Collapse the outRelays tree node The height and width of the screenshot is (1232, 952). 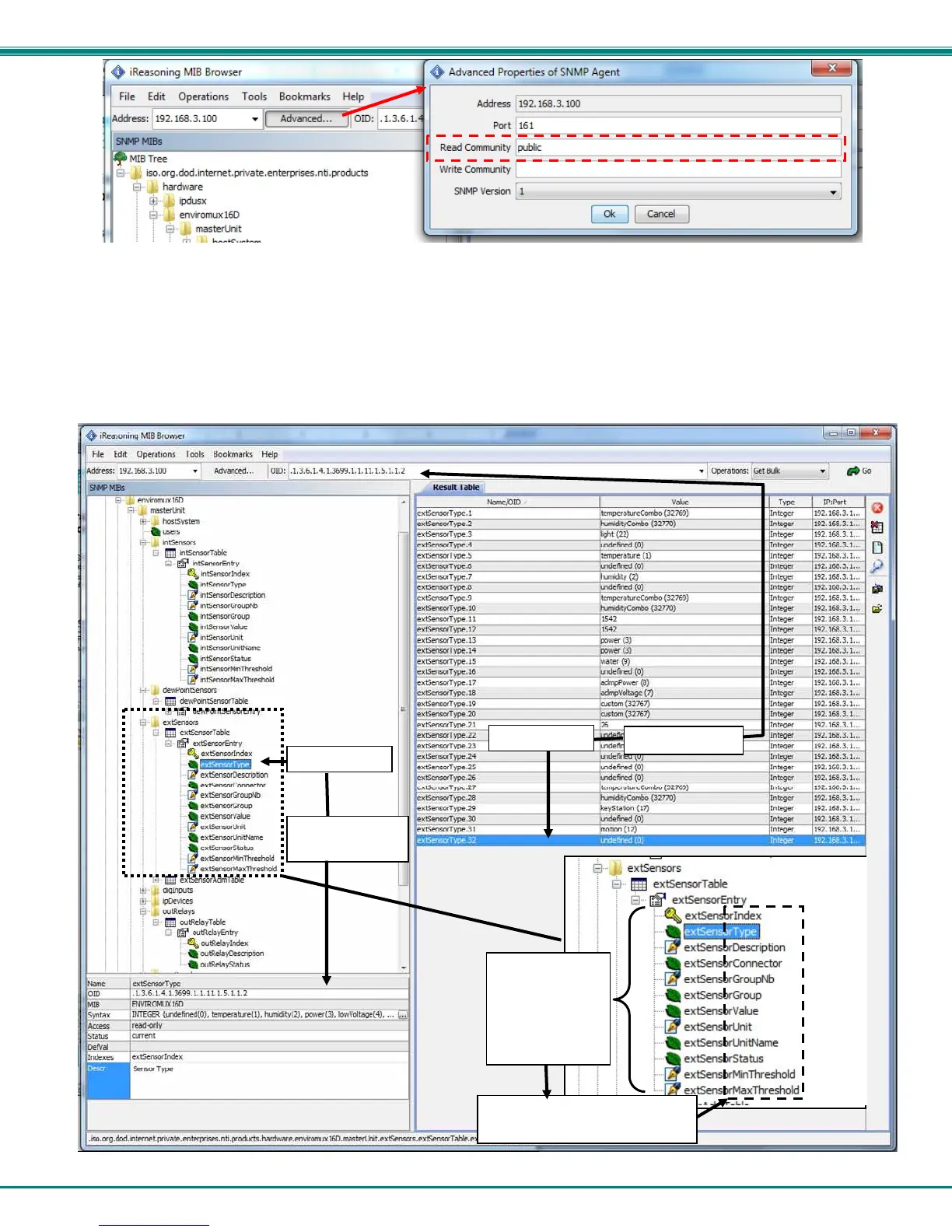coord(143,912)
